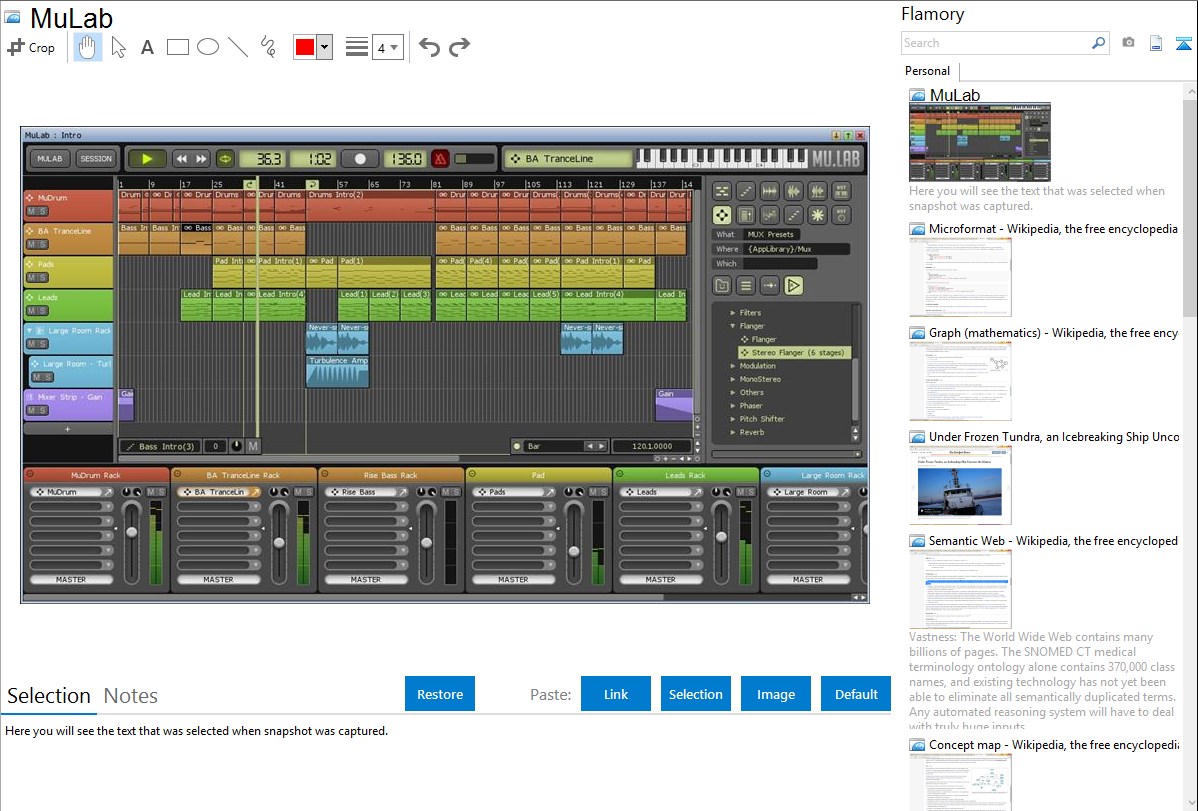This screenshot has width=1198, height=811.
Task: Open the line width dropdown
Action: pyautogui.click(x=387, y=47)
